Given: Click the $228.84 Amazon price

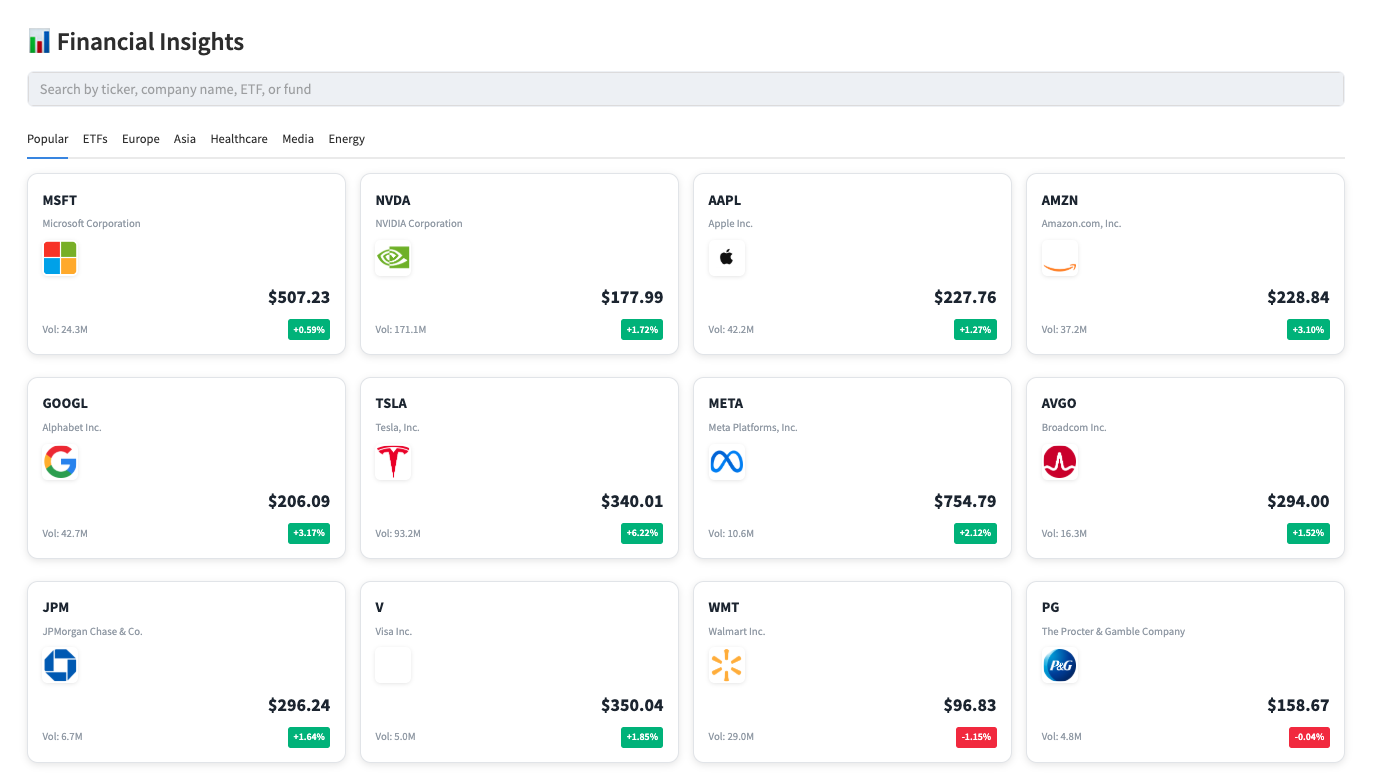Looking at the screenshot, I should click(x=1298, y=297).
